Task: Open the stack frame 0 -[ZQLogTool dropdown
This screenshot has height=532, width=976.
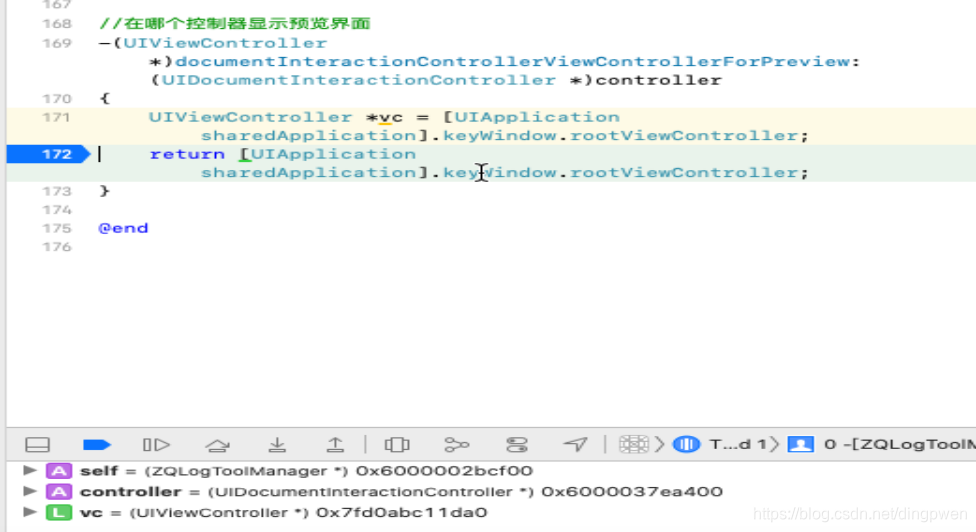Action: [x=899, y=444]
